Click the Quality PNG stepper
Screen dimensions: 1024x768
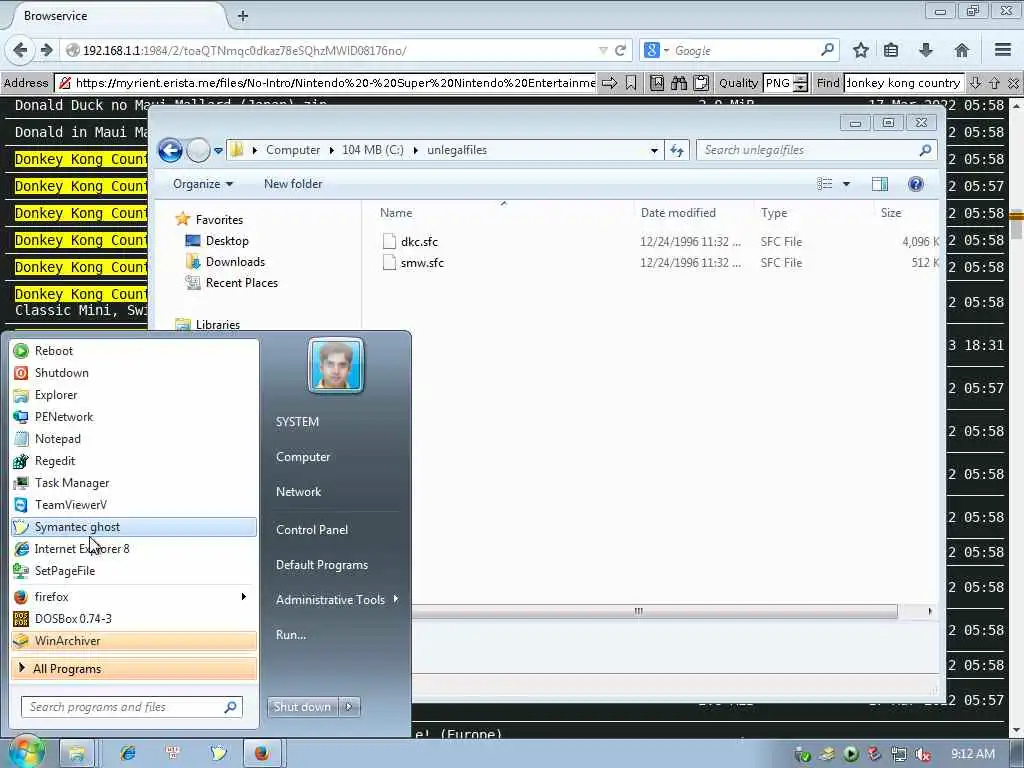[x=801, y=83]
